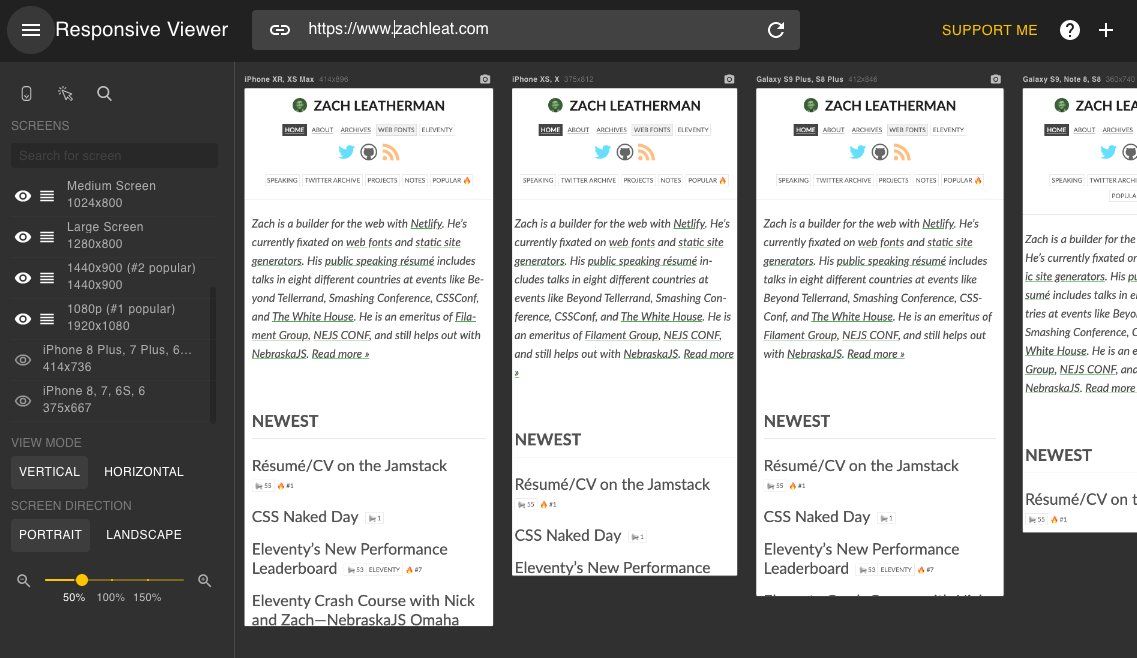The image size is (1137, 658).
Task: Click avatar logo in iPhone XR preview
Action: [x=299, y=105]
